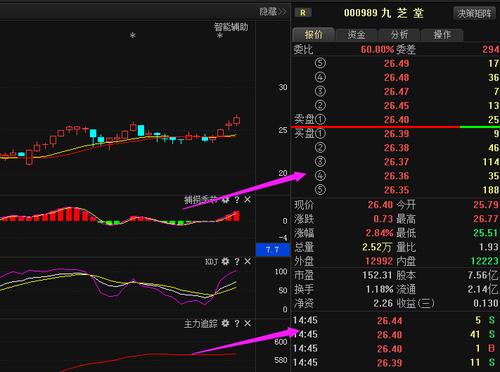Select sell level 5 price 26.49

(x=396, y=63)
